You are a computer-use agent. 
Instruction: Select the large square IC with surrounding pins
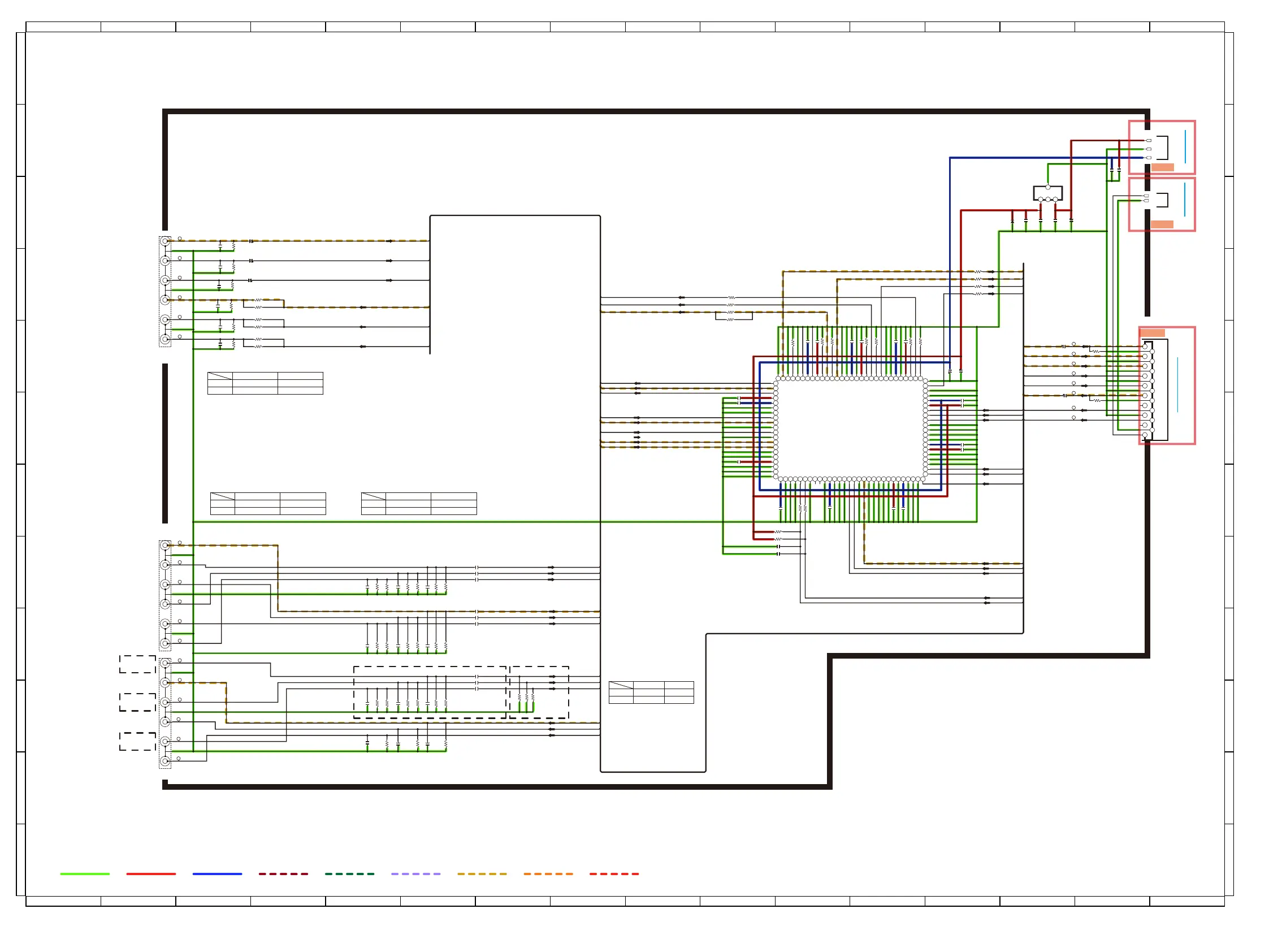[x=851, y=429]
